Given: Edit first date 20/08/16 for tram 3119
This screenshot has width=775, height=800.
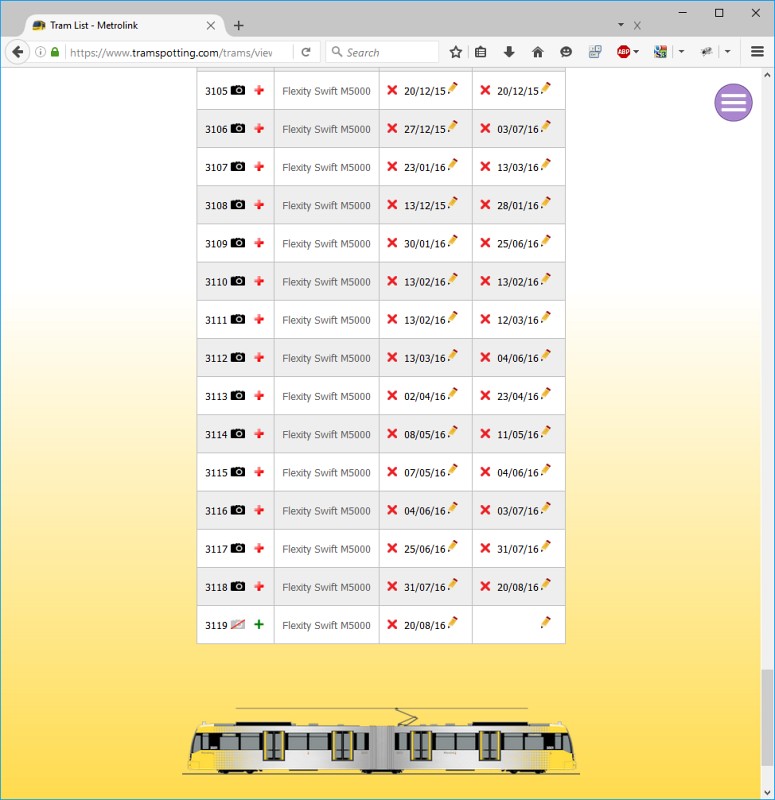Looking at the screenshot, I should coord(453,622).
